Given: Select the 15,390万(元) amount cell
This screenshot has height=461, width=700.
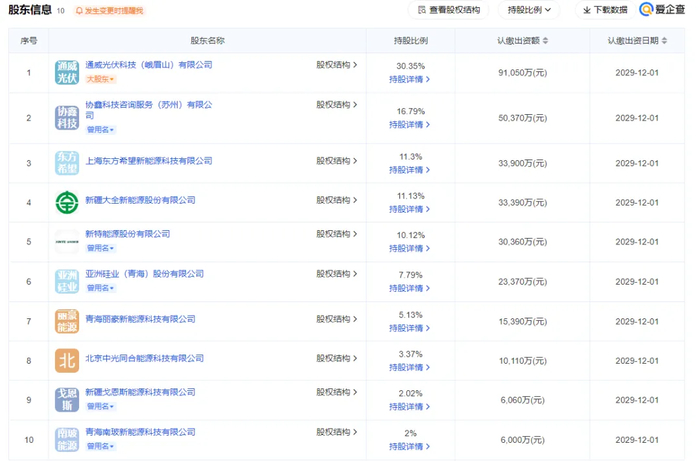Looking at the screenshot, I should tap(523, 322).
